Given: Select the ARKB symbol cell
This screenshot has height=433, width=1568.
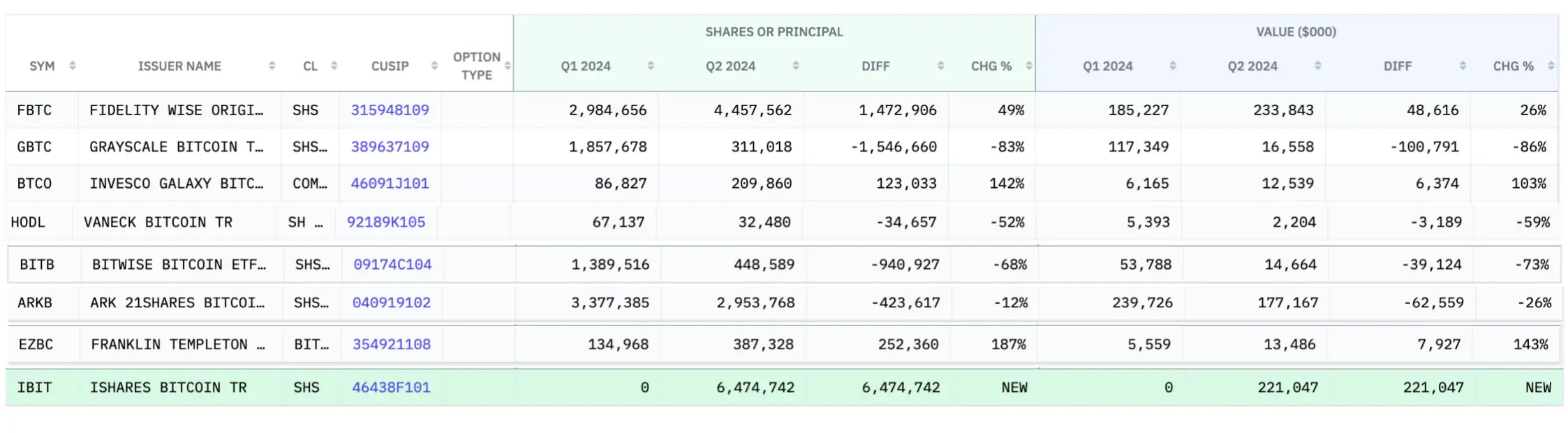Looking at the screenshot, I should click(35, 303).
